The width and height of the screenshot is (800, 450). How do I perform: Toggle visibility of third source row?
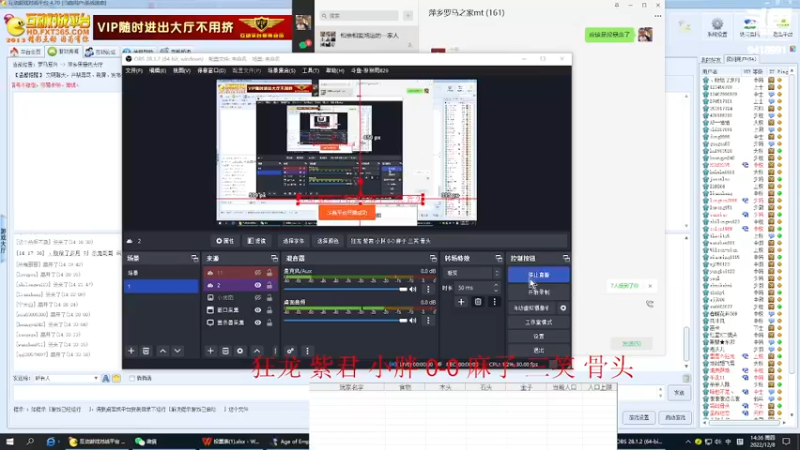pos(258,297)
